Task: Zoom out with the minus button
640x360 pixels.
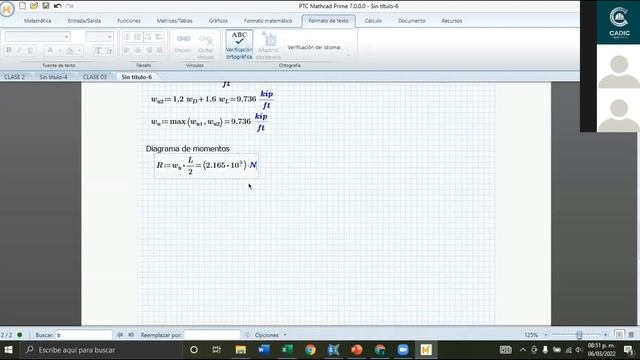Action: [546, 335]
